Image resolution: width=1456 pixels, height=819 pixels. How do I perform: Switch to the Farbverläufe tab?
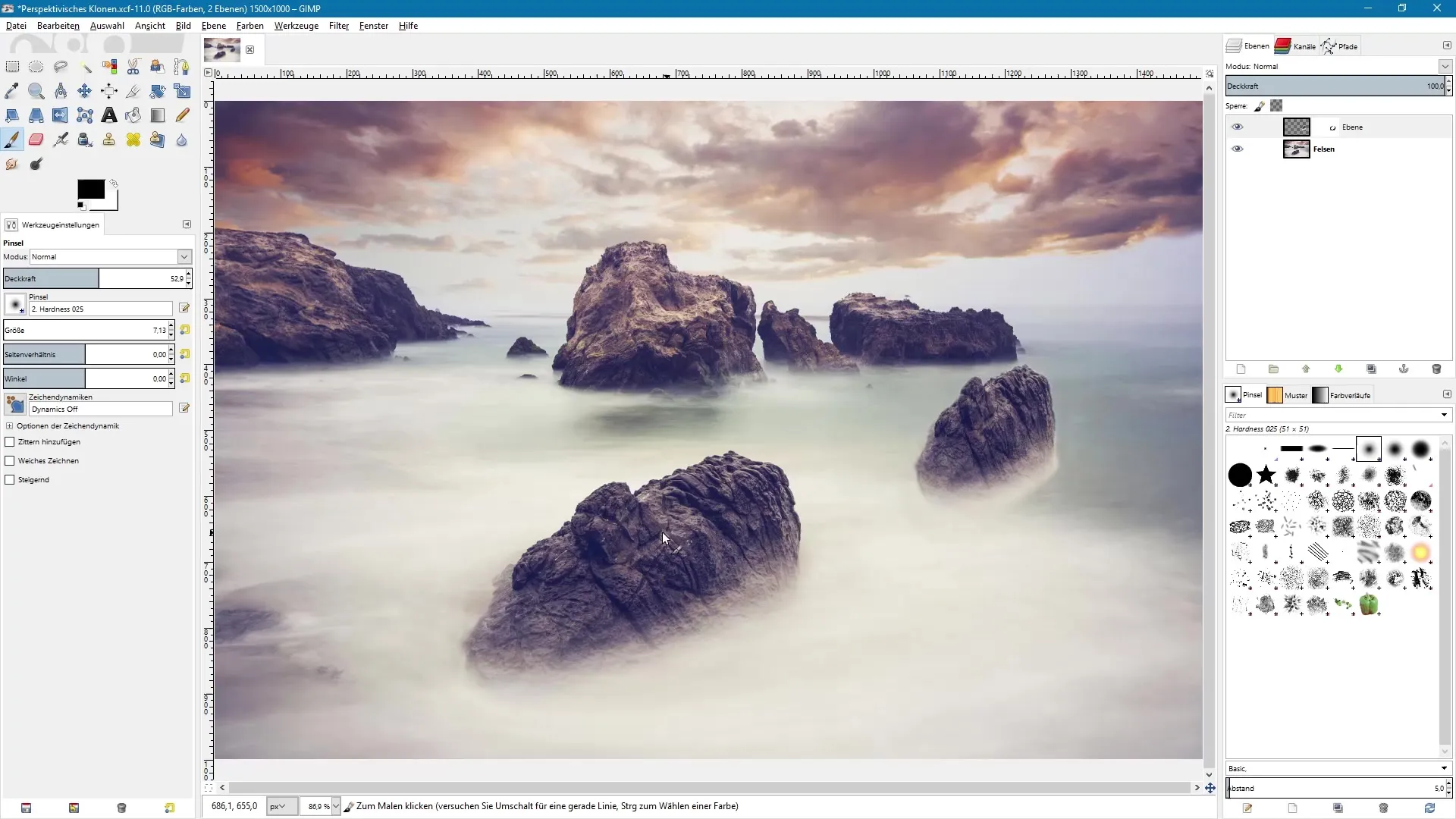pyautogui.click(x=1341, y=395)
